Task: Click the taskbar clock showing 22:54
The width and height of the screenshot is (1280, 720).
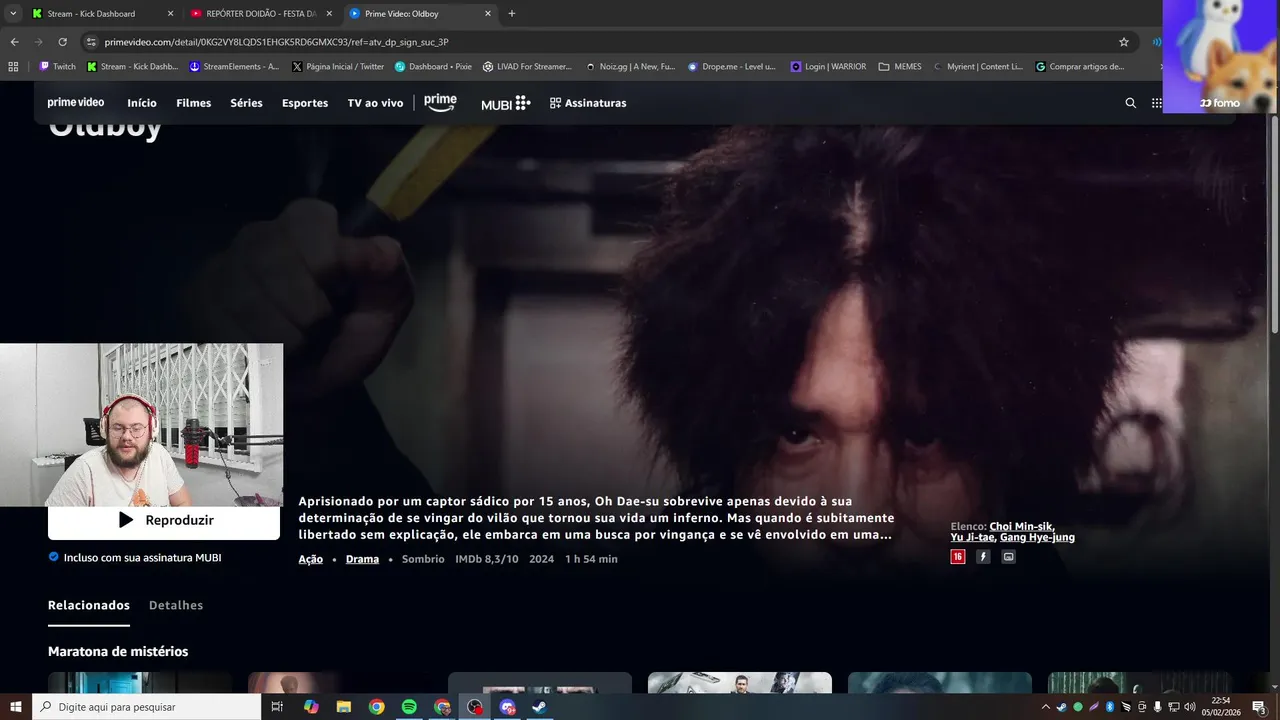Action: click(x=1221, y=707)
